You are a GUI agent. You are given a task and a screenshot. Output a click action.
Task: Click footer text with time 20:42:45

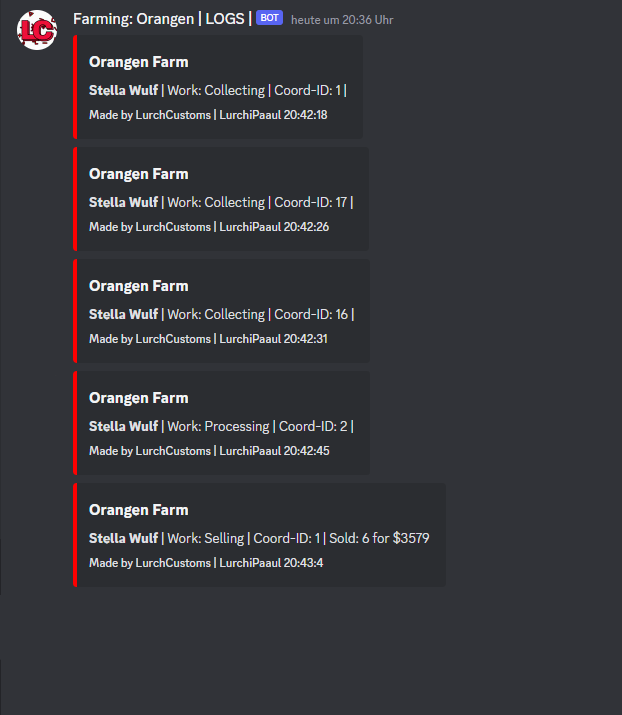coord(209,451)
